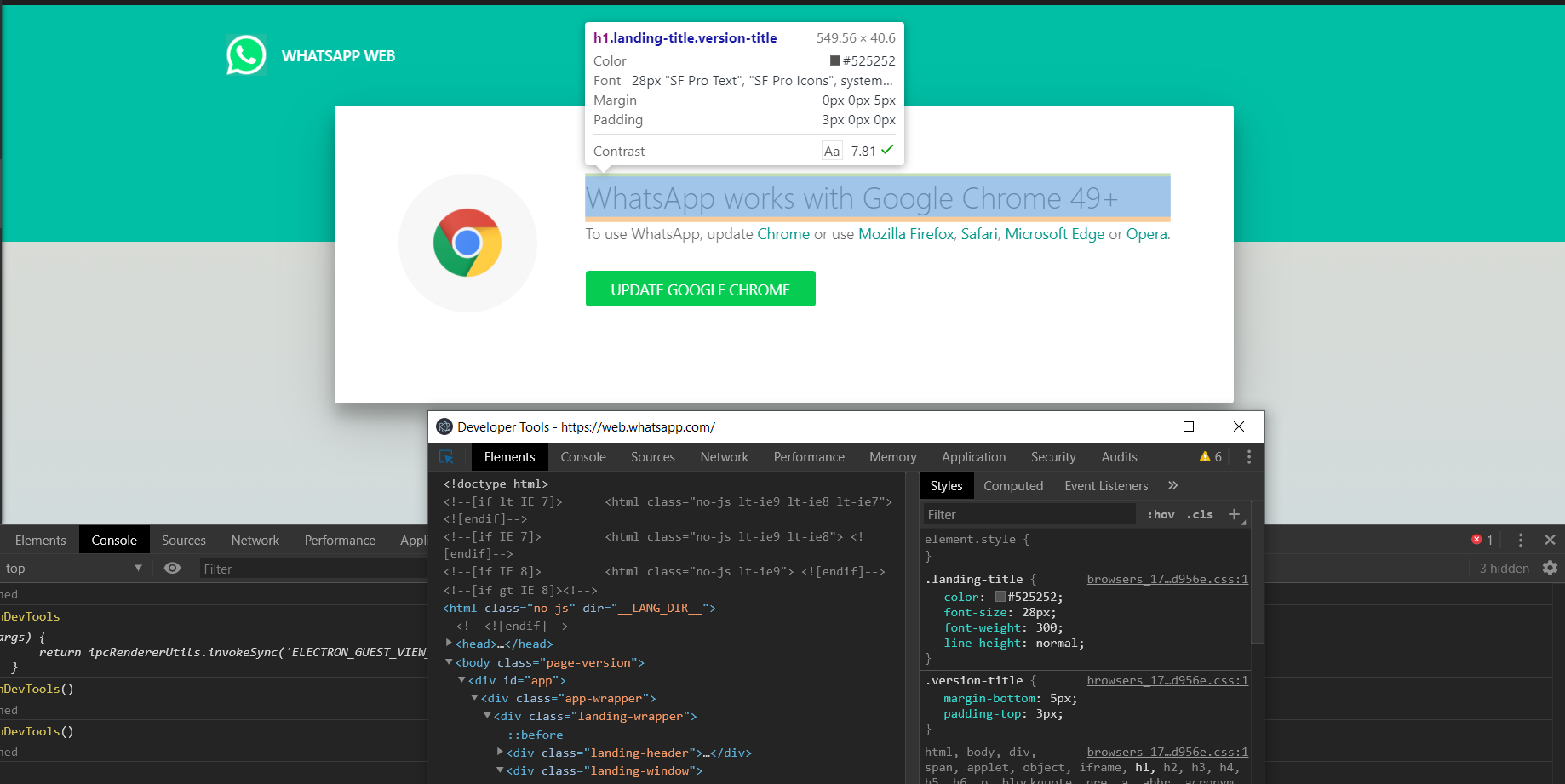Switch to Console tab in Developer Tools window
The image size is (1565, 784).
[x=583, y=457]
